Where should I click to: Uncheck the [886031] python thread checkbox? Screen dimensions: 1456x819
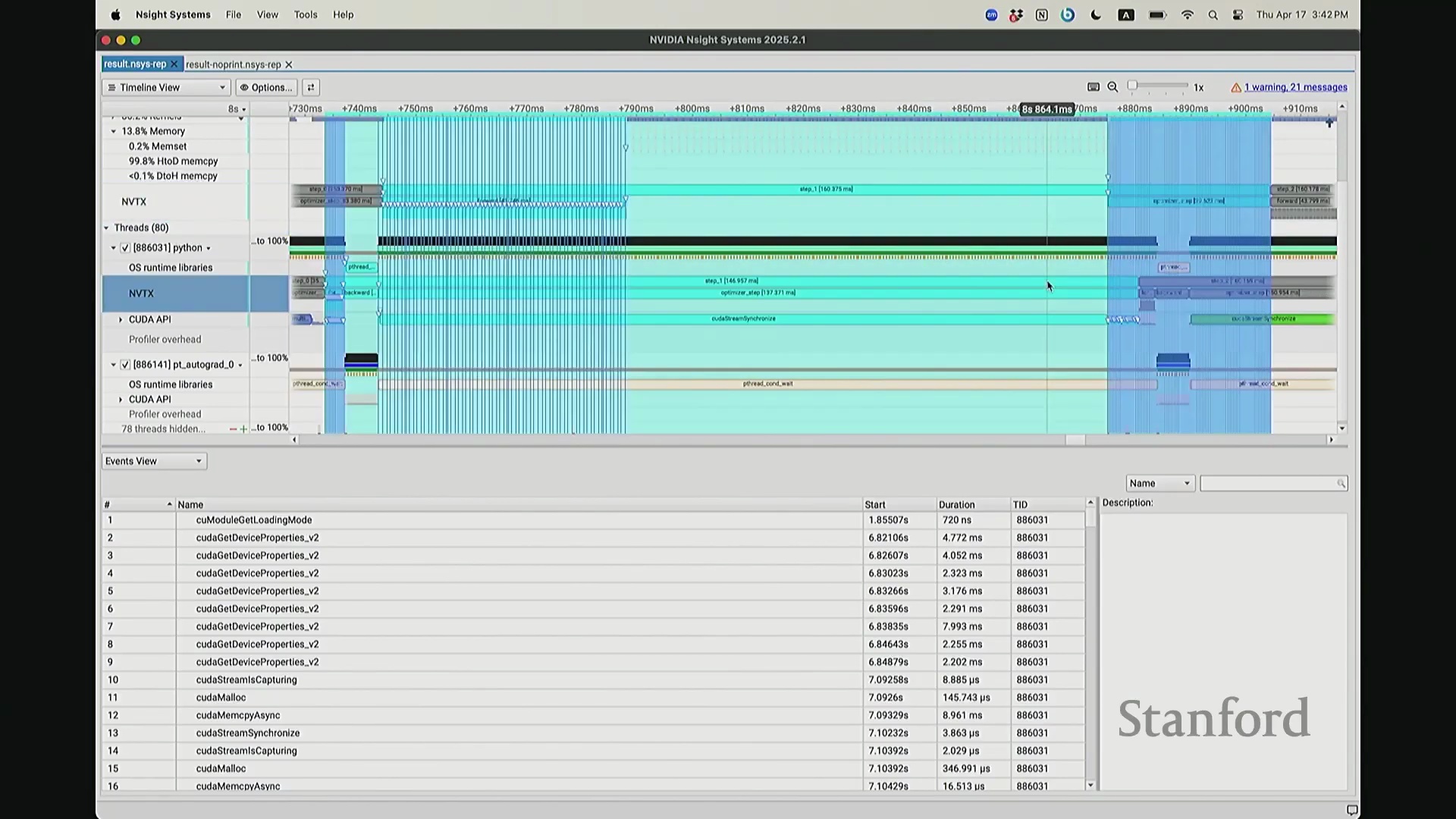tap(125, 248)
